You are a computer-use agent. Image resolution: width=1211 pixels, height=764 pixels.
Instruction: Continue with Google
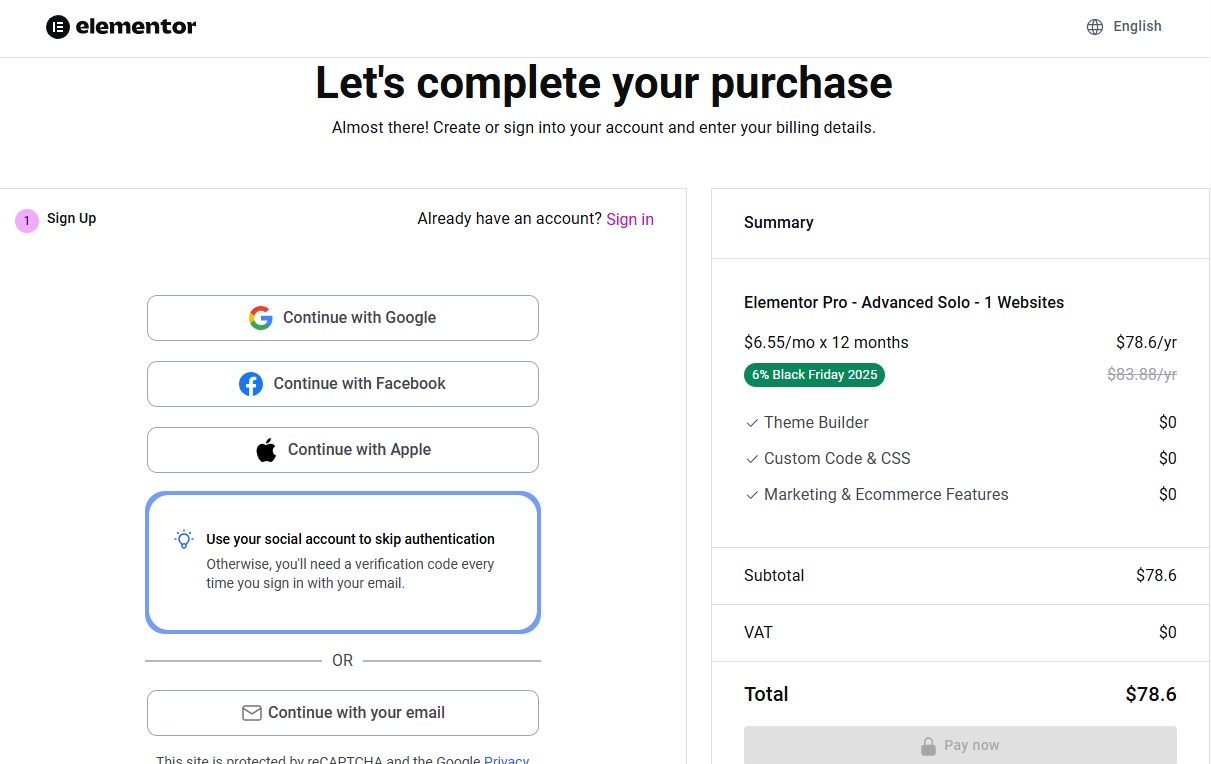point(343,318)
